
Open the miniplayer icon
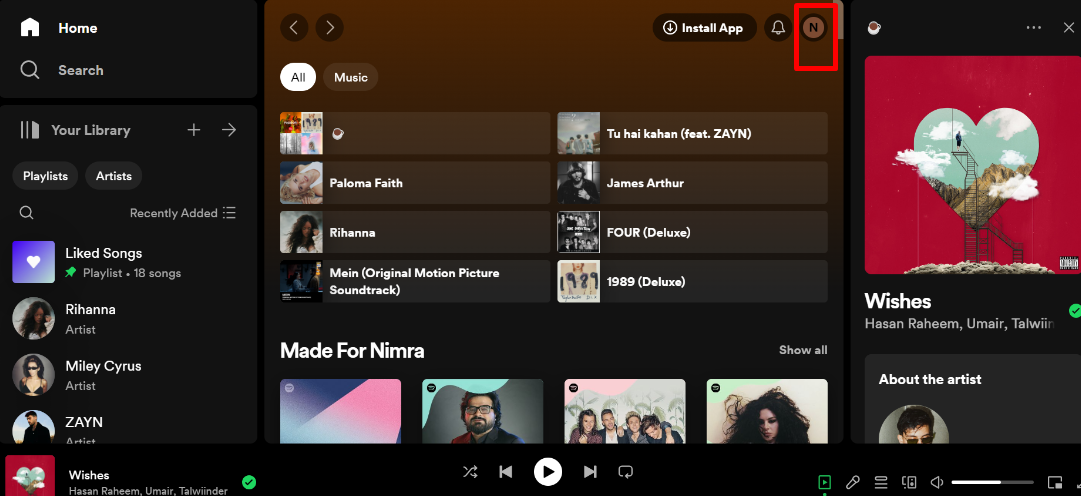(1055, 482)
